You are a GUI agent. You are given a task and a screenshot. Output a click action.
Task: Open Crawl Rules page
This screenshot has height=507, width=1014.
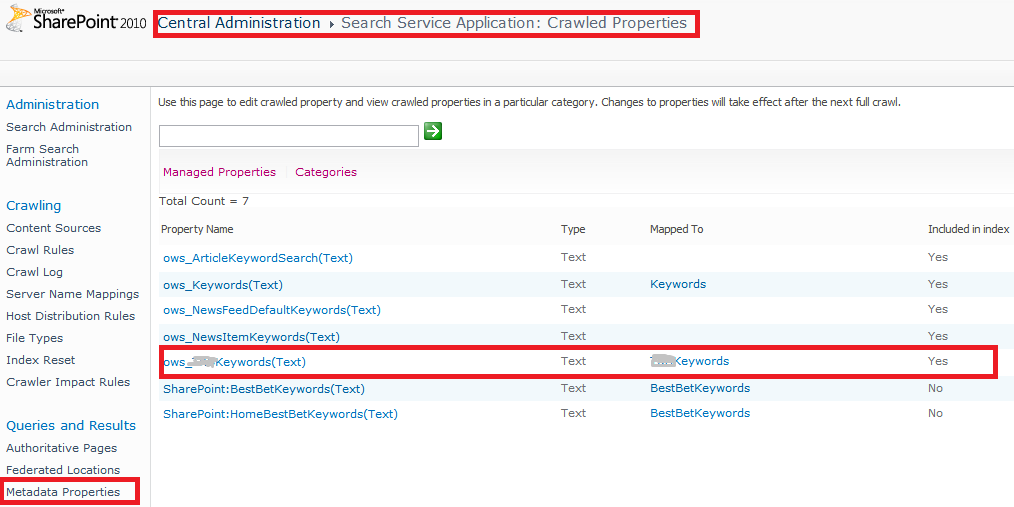40,250
